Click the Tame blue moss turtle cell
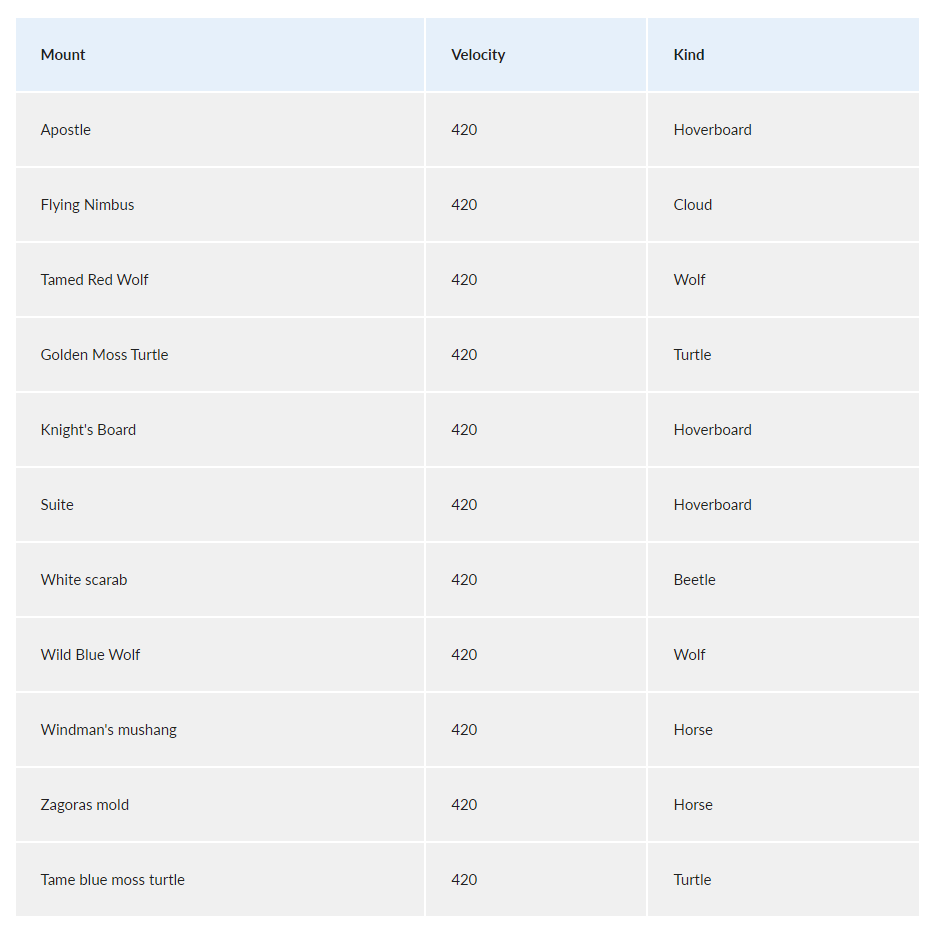This screenshot has height=932, width=934. [x=220, y=880]
